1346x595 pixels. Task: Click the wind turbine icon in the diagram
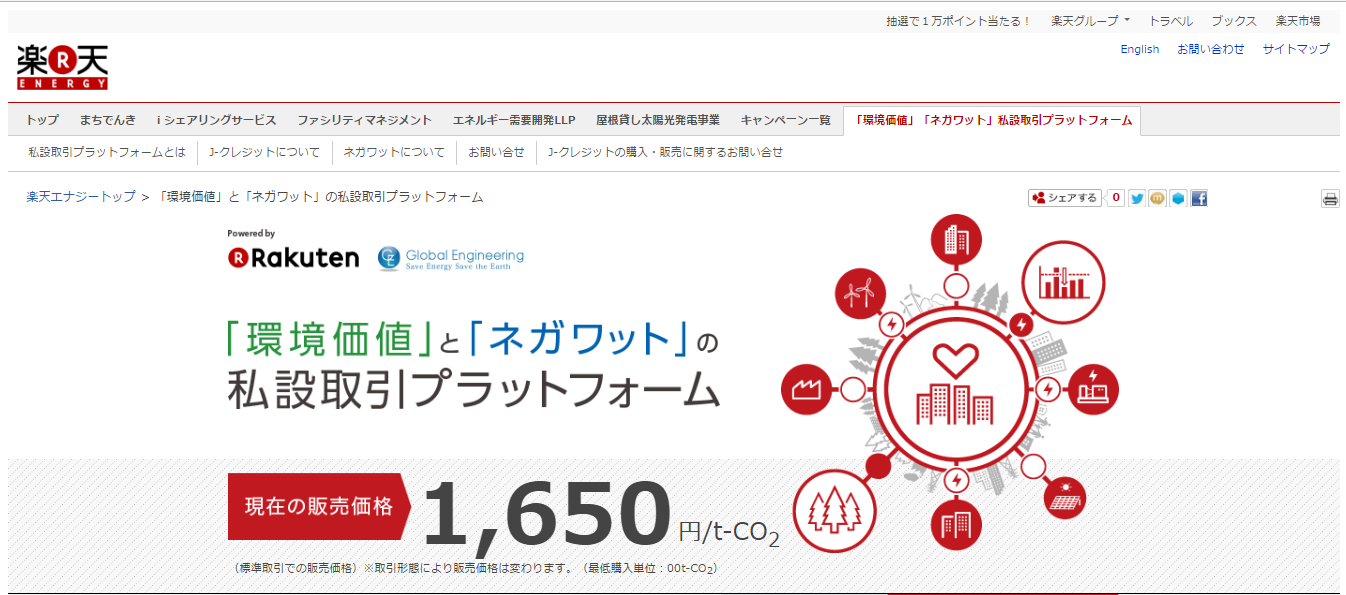pos(860,292)
